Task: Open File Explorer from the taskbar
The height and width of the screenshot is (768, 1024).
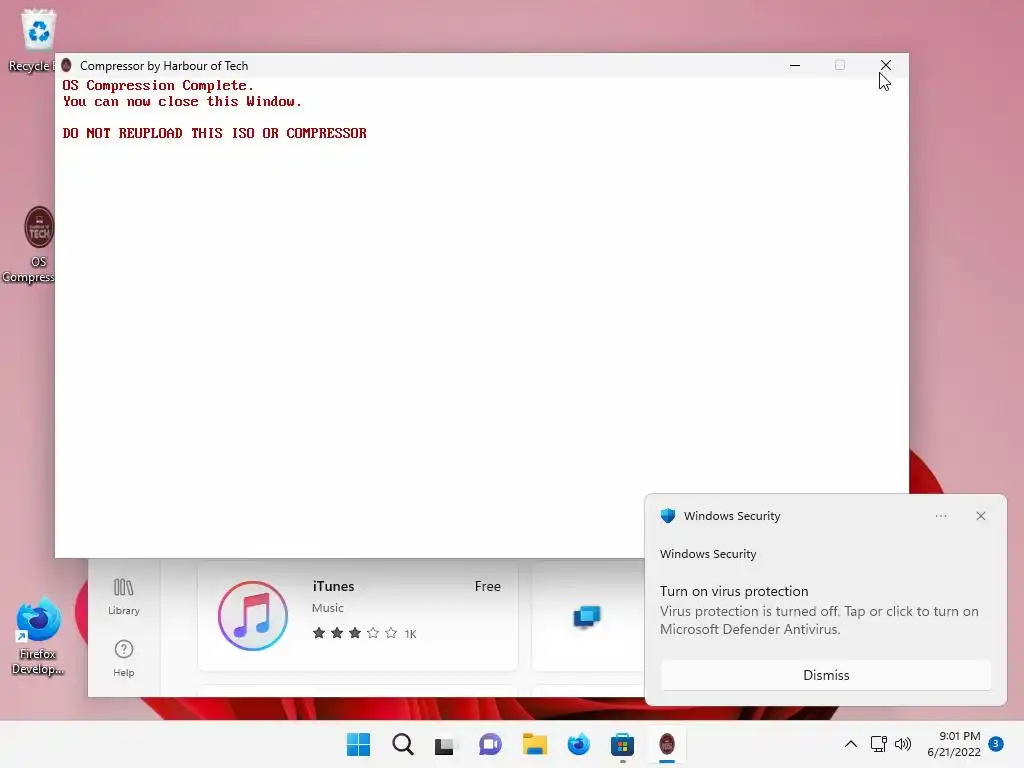Action: pos(534,744)
